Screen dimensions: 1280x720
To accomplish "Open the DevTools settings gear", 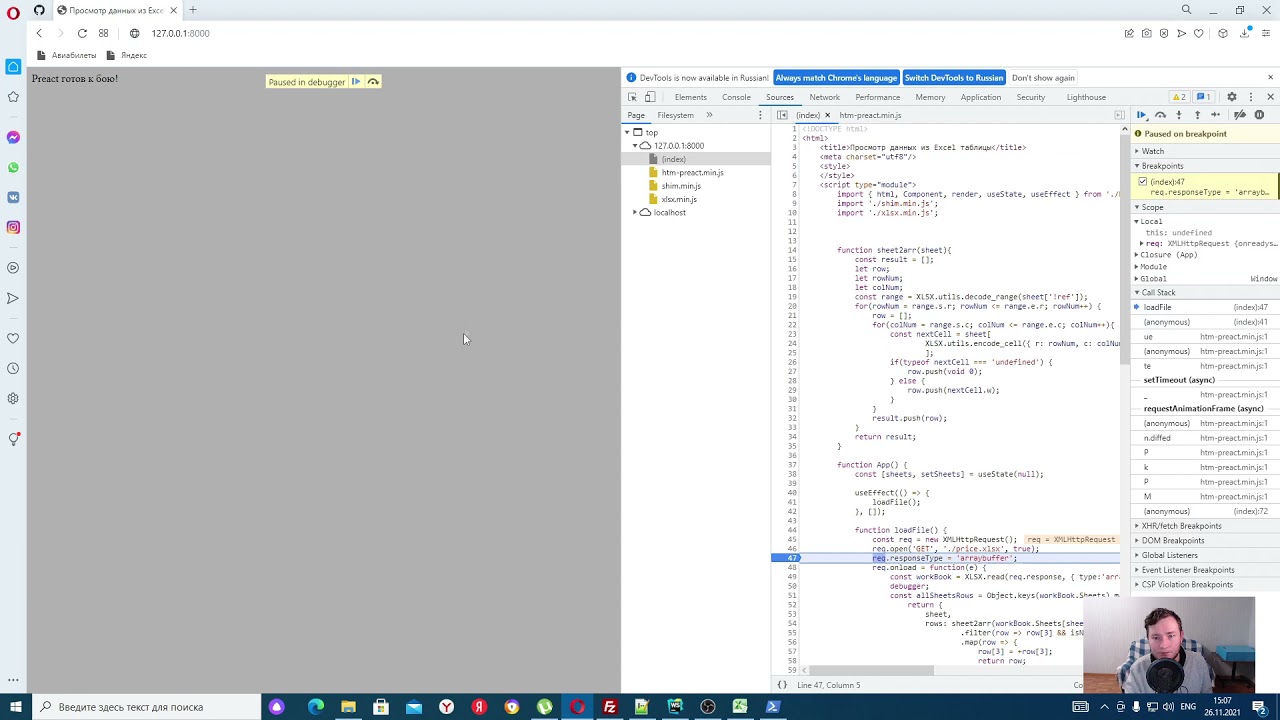I will pyautogui.click(x=1232, y=97).
